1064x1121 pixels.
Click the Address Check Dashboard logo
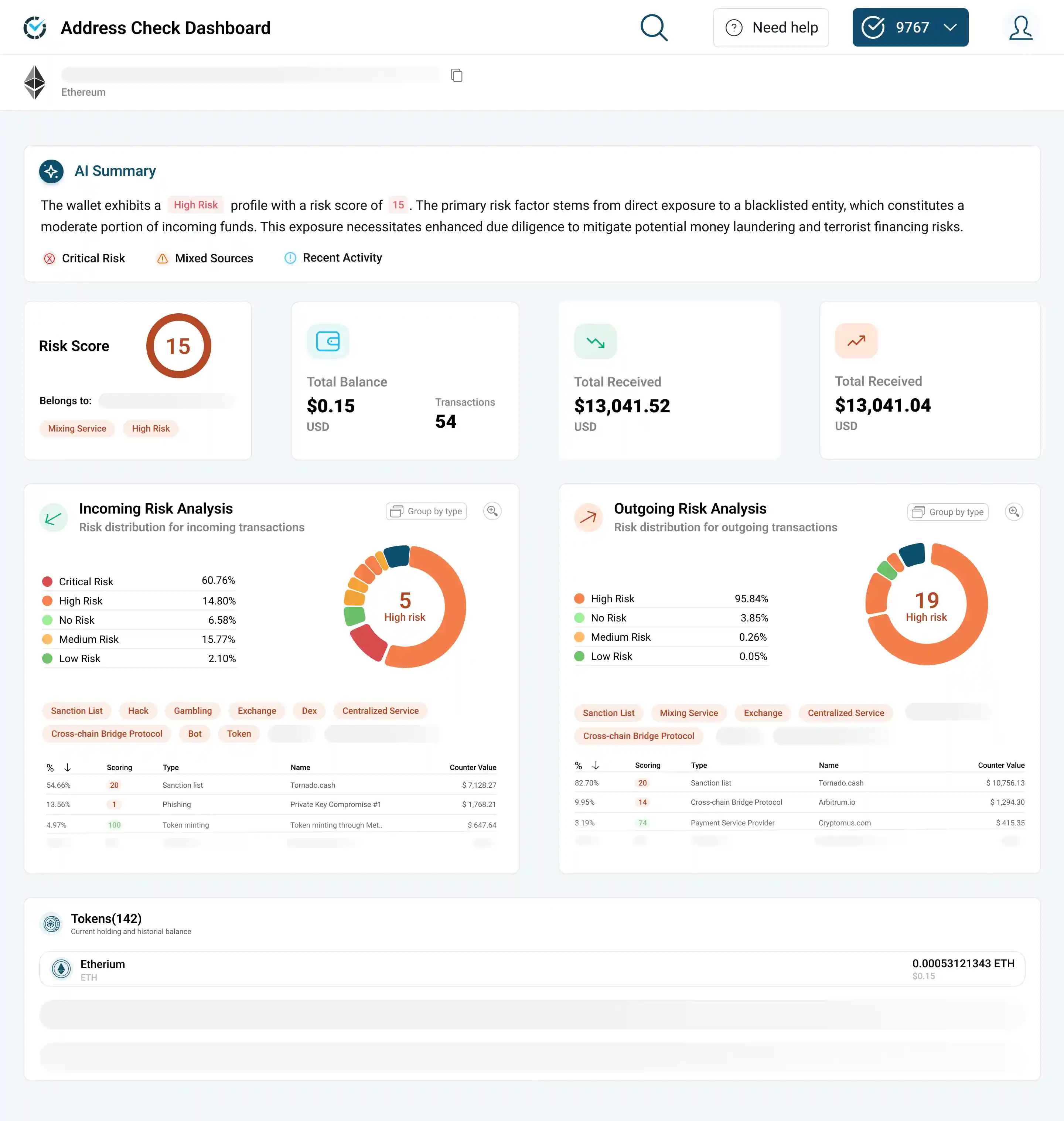pyautogui.click(x=35, y=28)
